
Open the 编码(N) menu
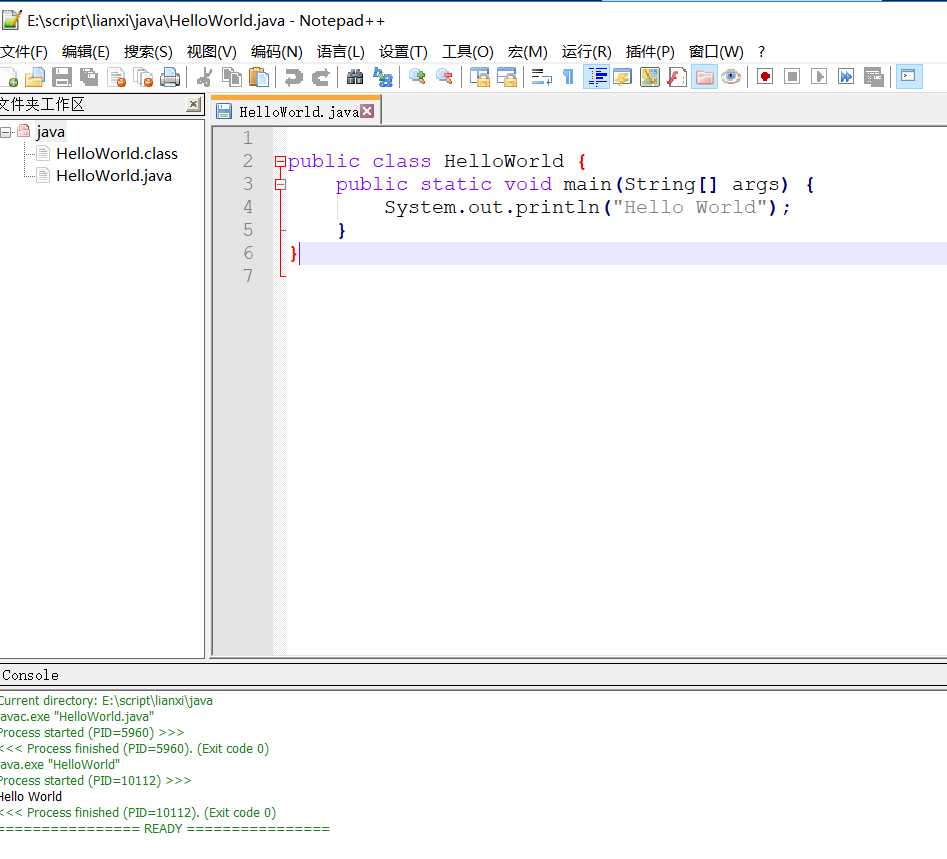click(x=277, y=52)
